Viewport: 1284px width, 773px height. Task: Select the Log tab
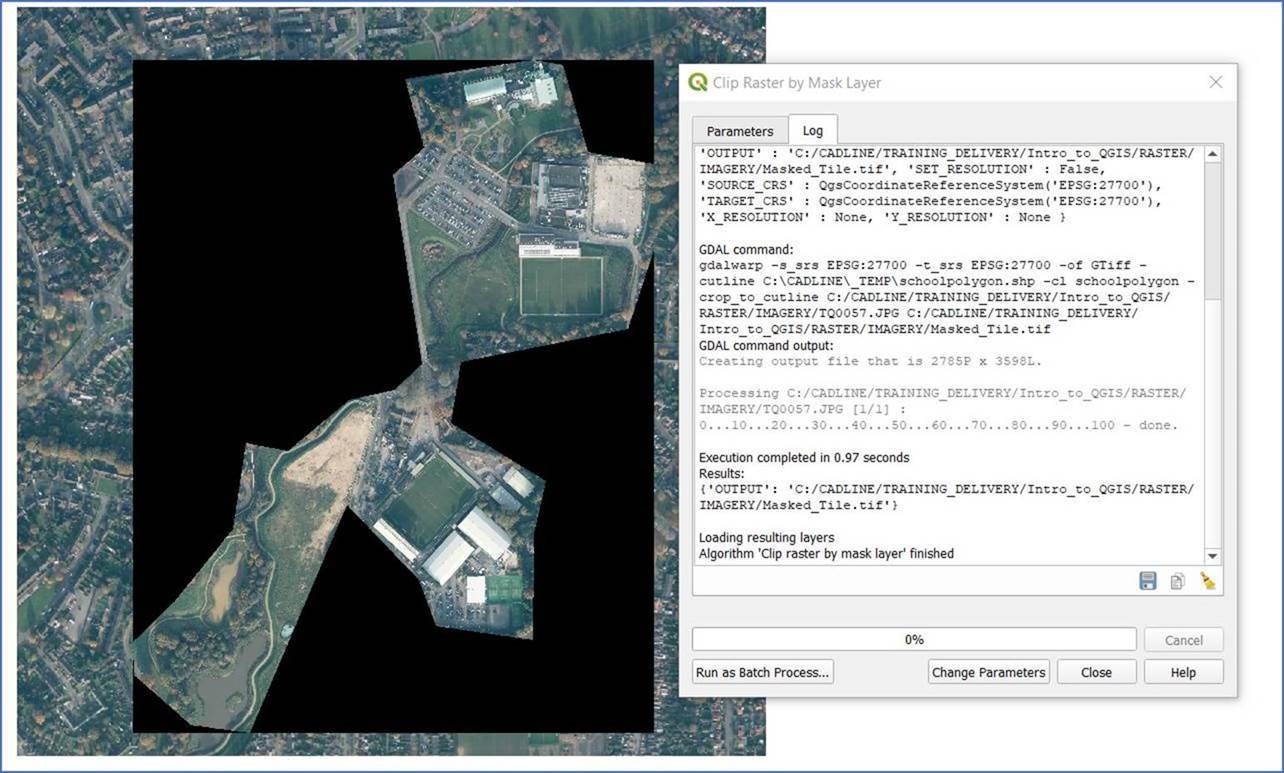813,130
